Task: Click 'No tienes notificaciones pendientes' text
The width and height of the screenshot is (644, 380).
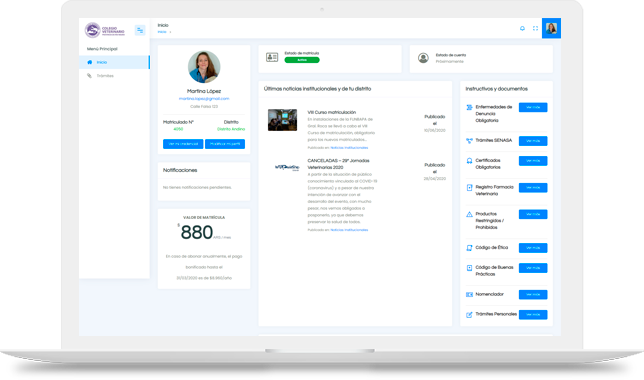Action: (197, 187)
